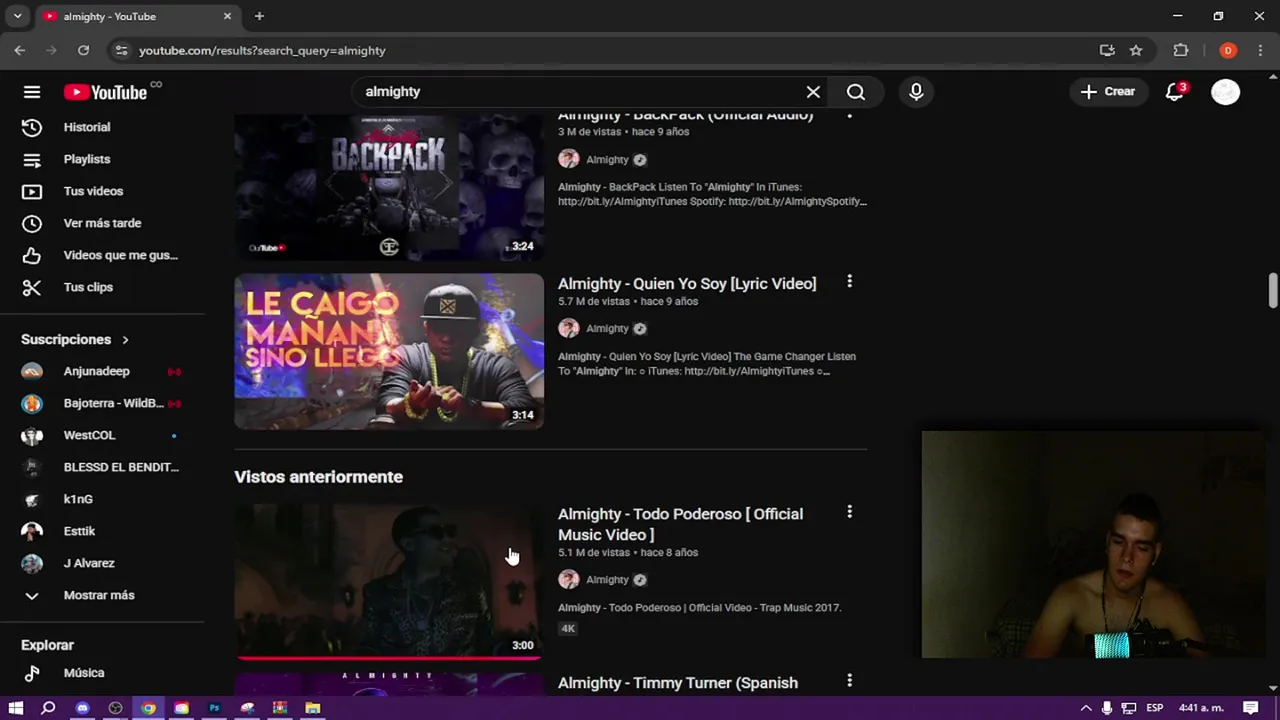Open Windows action center notifications
The height and width of the screenshot is (720, 1280).
tap(1251, 708)
